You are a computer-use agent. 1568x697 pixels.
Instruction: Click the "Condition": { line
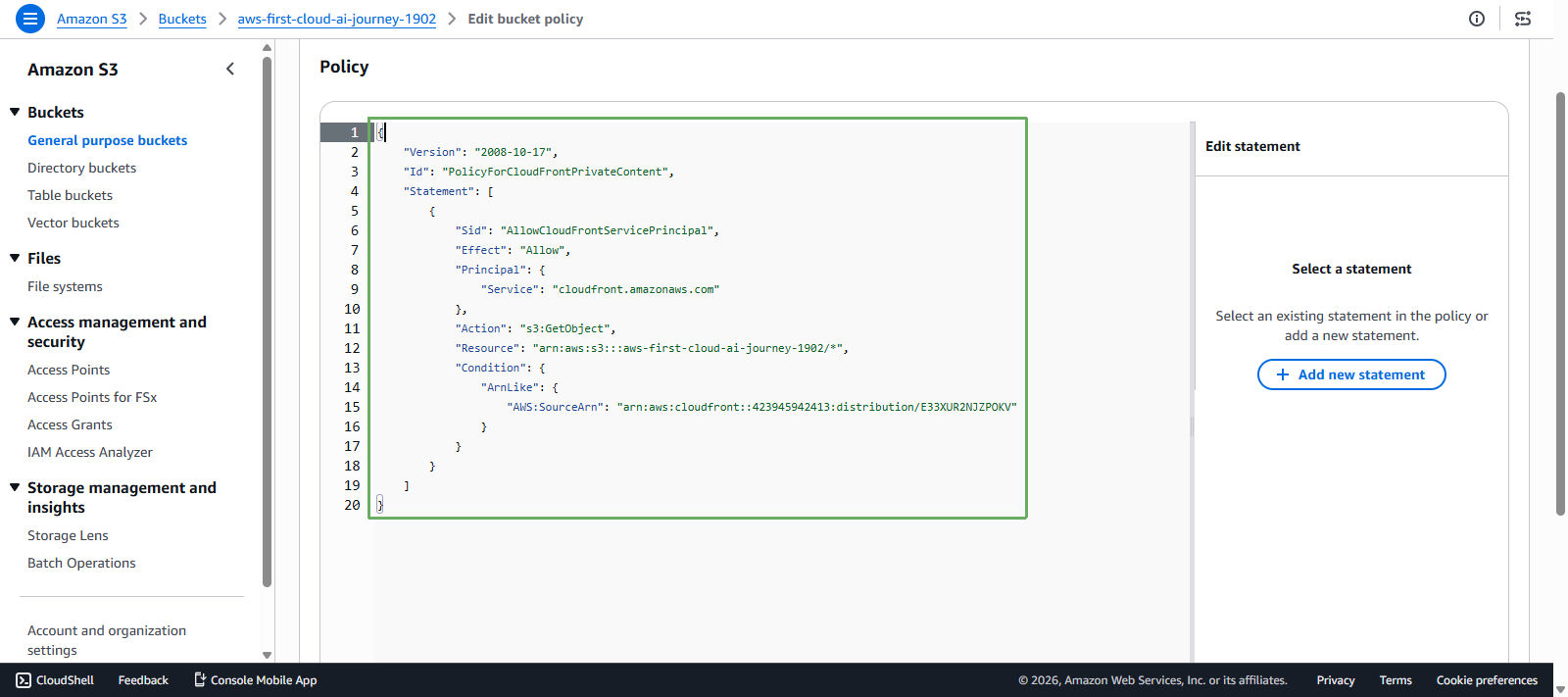500,368
